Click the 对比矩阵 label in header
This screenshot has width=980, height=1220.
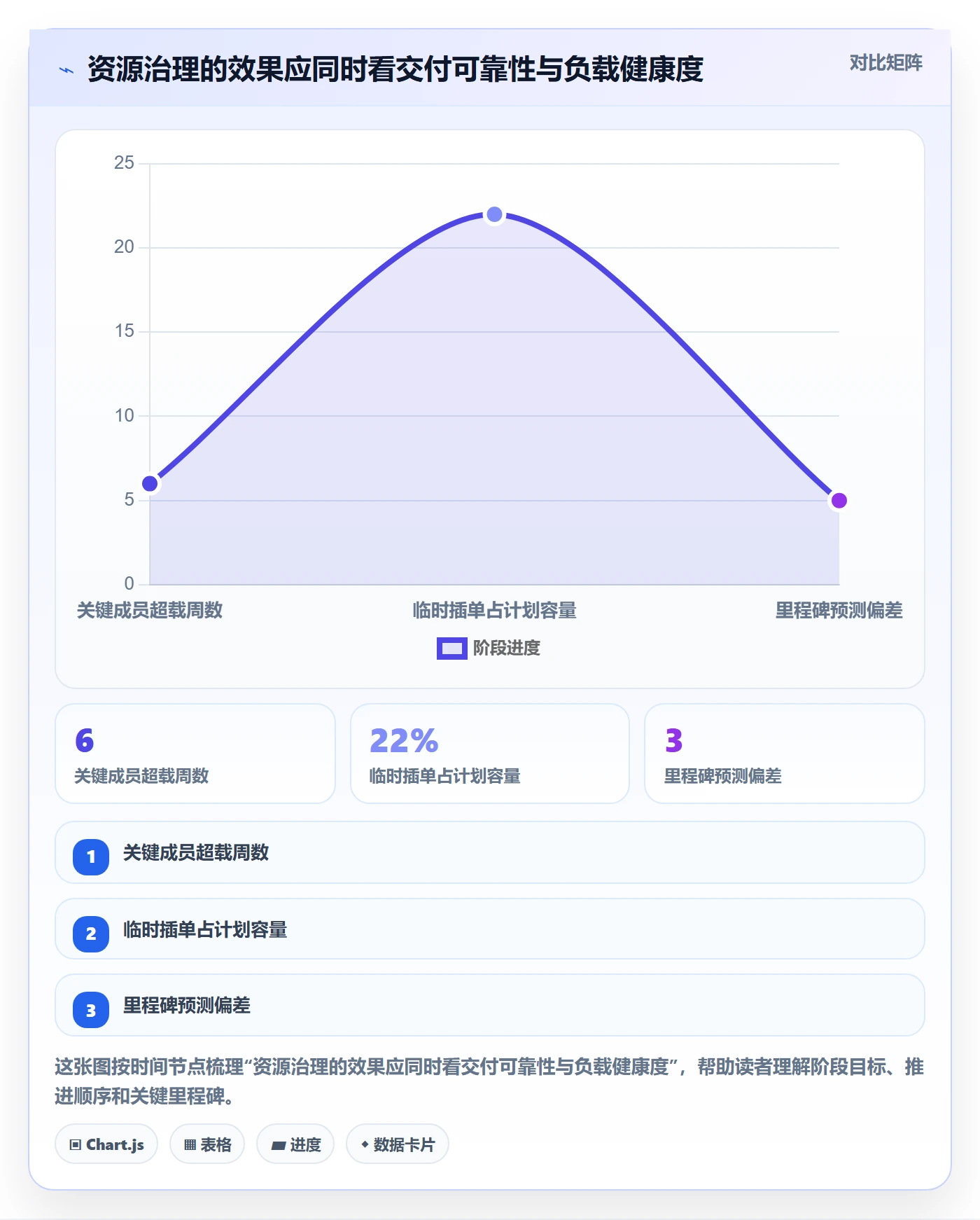[x=885, y=63]
